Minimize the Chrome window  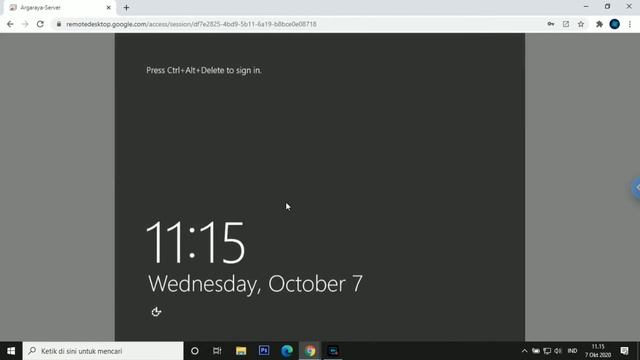coord(586,7)
